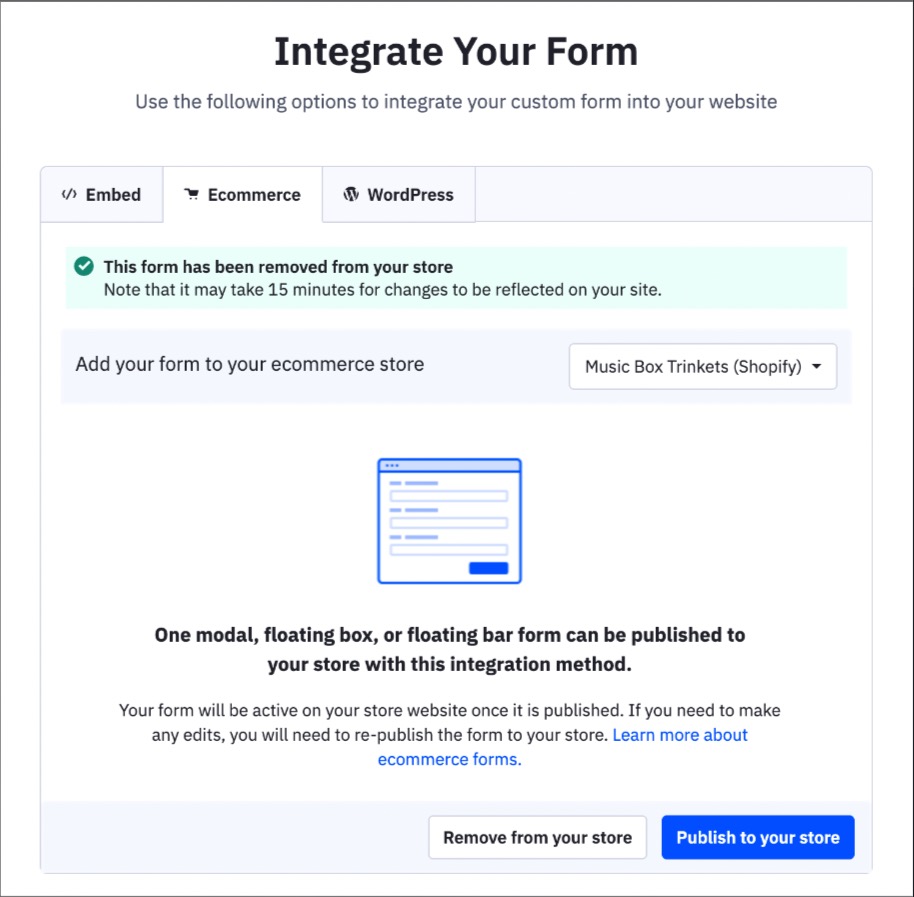Select the shopping cart icon beside Ecommerce

191,194
